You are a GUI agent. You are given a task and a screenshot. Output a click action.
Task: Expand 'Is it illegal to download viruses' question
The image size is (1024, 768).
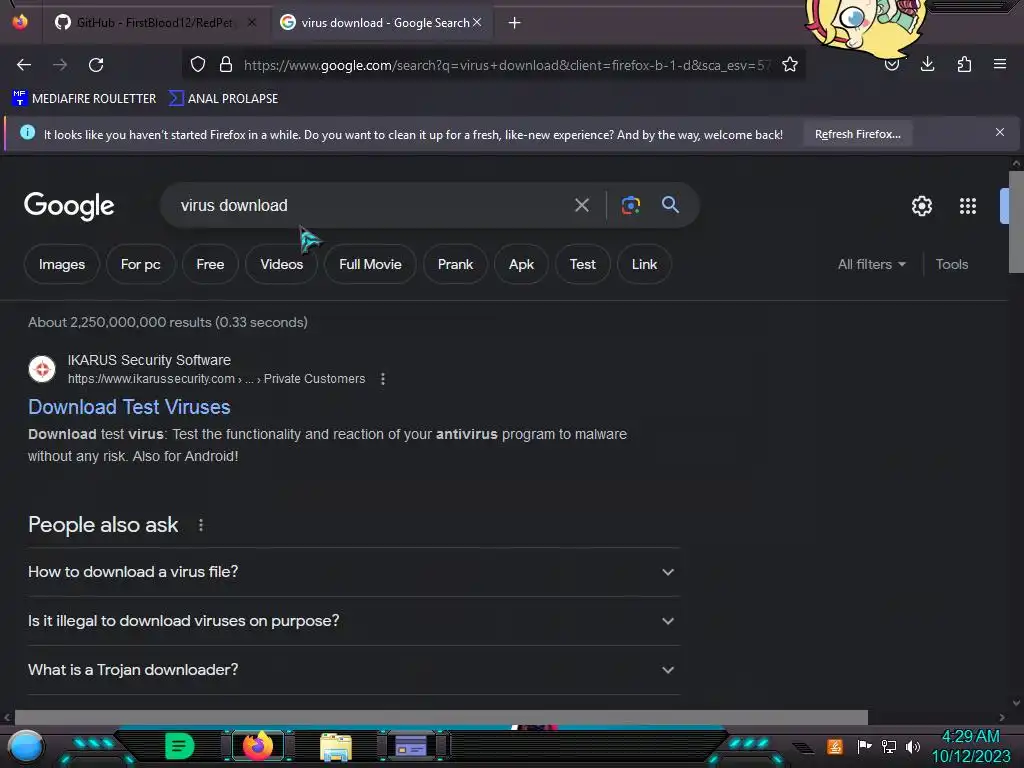(x=354, y=621)
